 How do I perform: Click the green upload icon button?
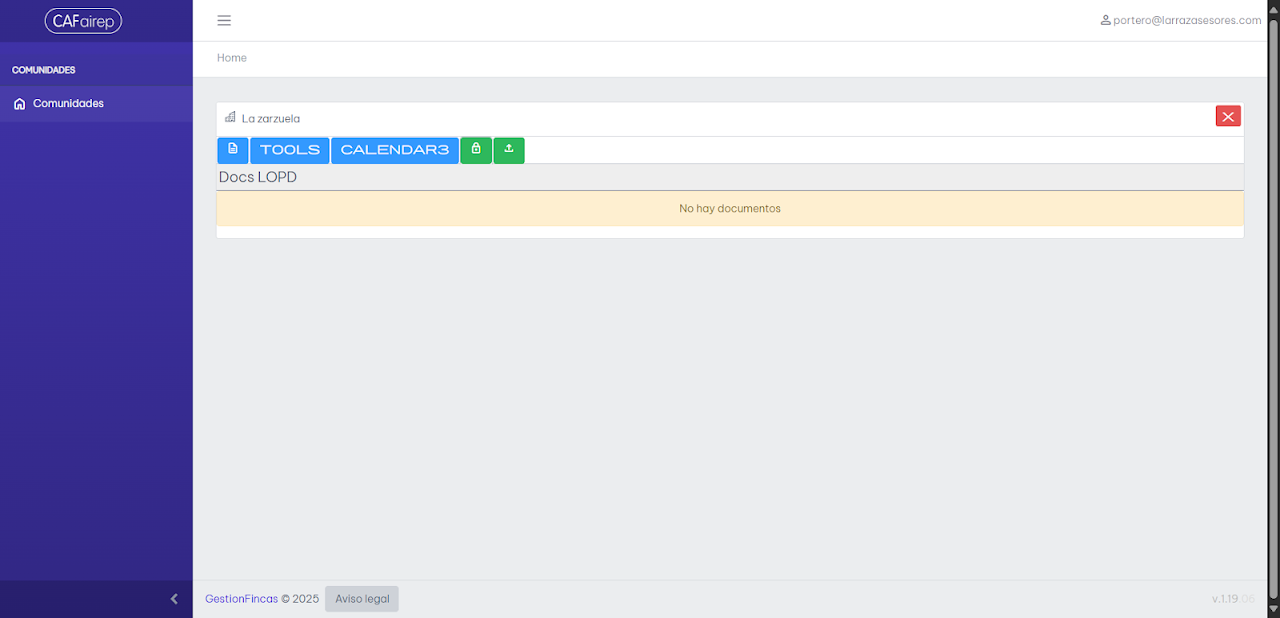click(509, 150)
